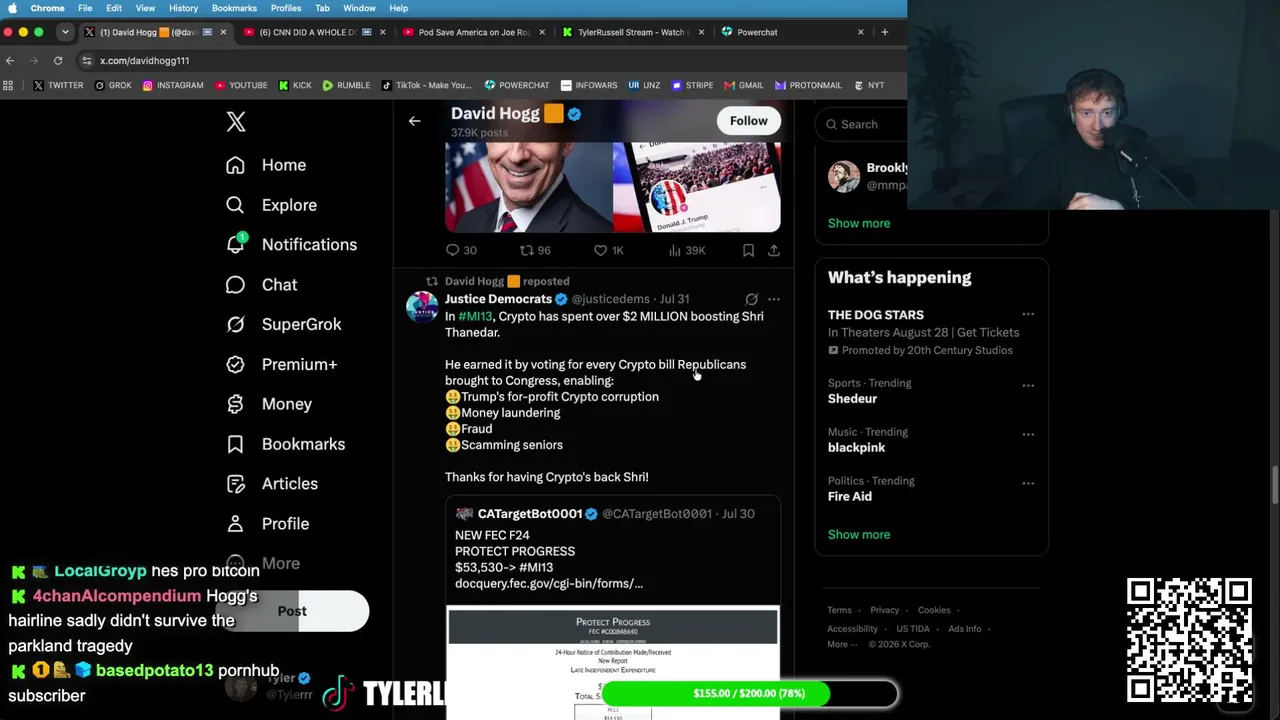Screen dimensions: 1280x720
Task: Open the GMAIL bookmark
Action: pos(743,85)
